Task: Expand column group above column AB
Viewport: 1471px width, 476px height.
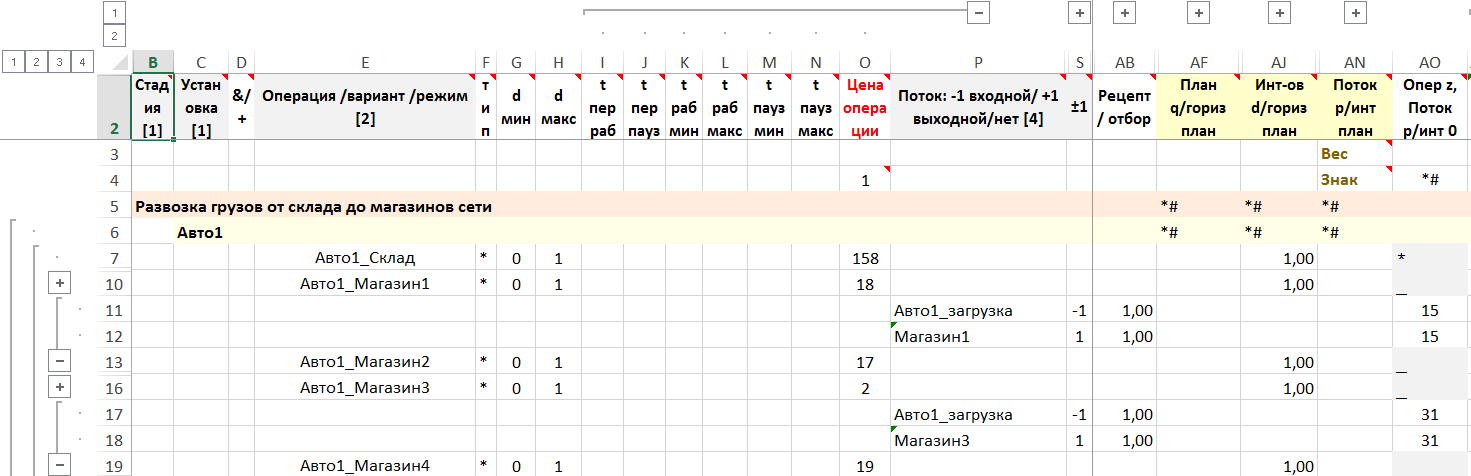Action: [1124, 12]
